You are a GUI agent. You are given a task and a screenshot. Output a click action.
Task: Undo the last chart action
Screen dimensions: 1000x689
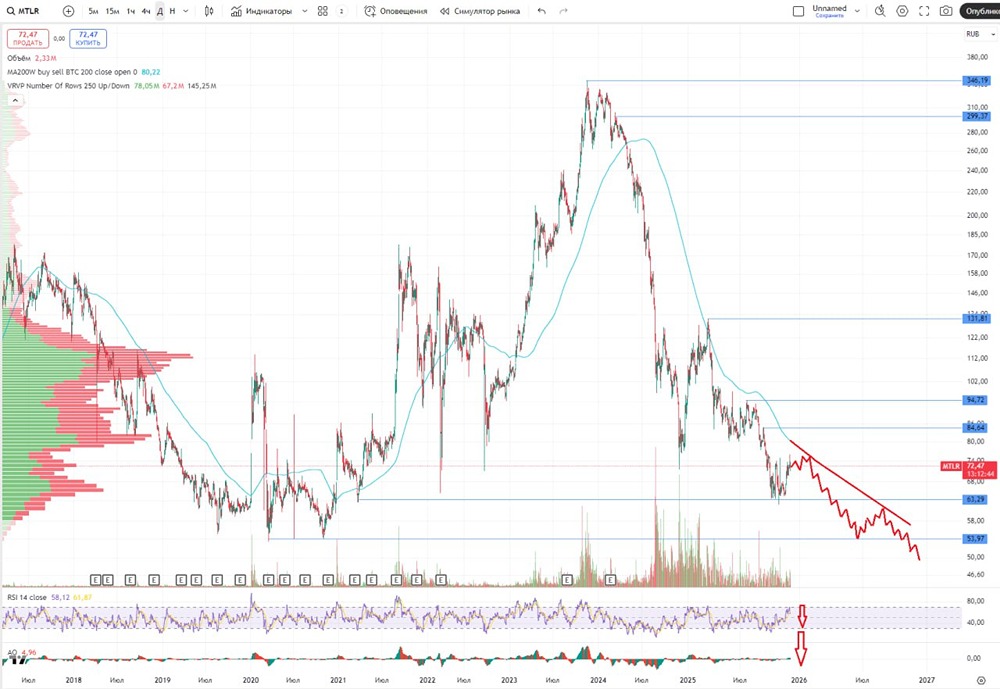(x=541, y=11)
